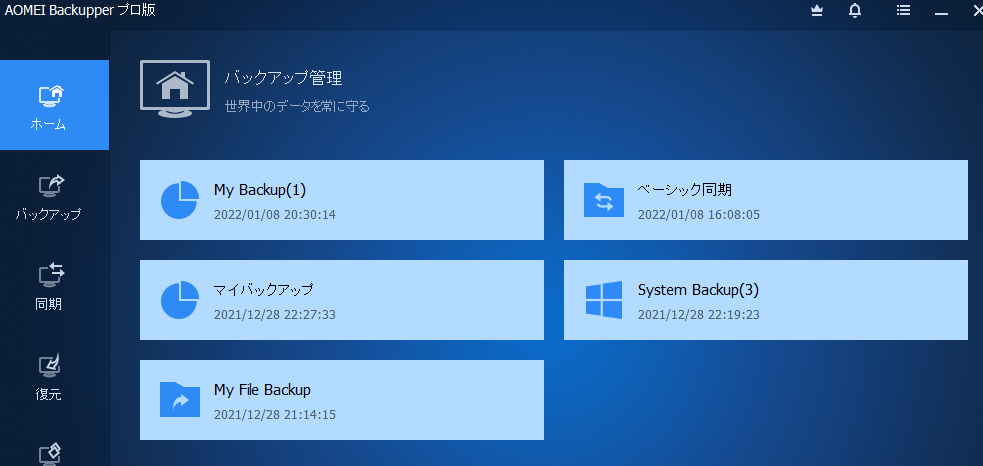Go to the Backup (バックアップ) section
983x466 pixels.
click(x=49, y=197)
